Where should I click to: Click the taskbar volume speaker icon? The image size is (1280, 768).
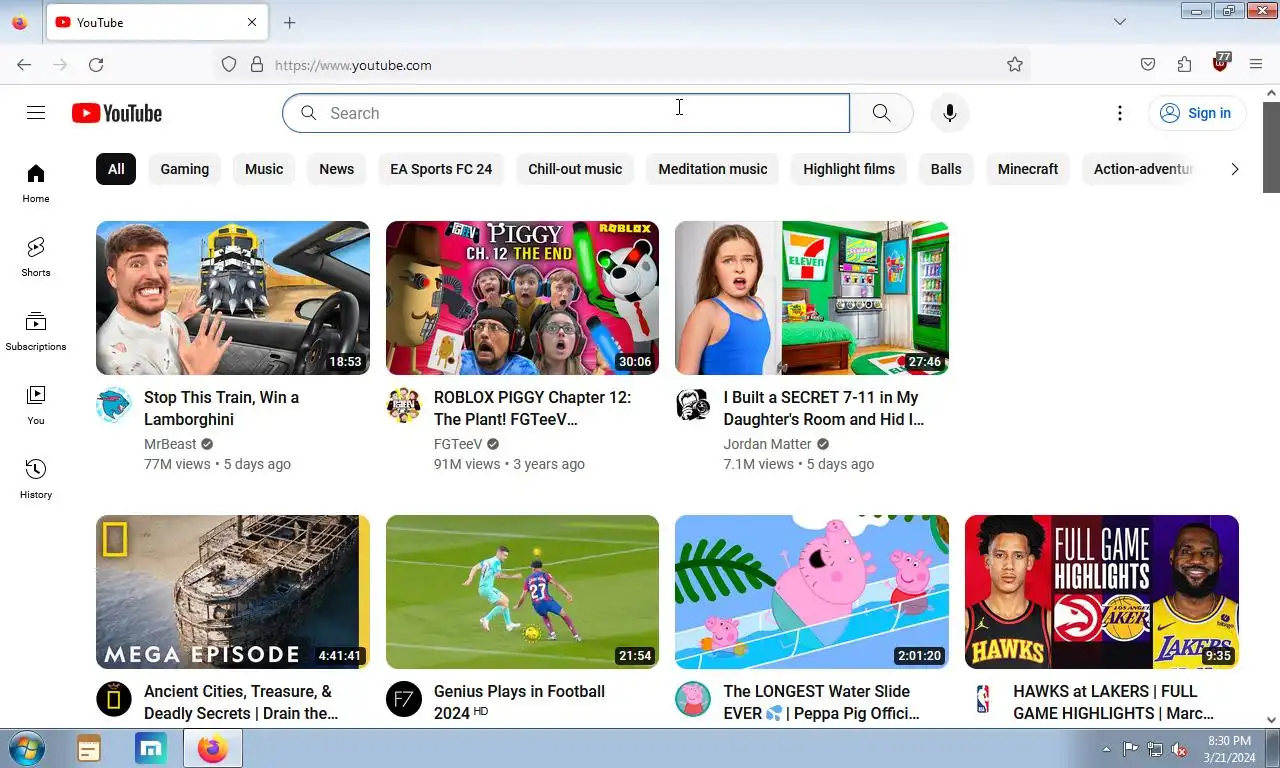point(1179,749)
